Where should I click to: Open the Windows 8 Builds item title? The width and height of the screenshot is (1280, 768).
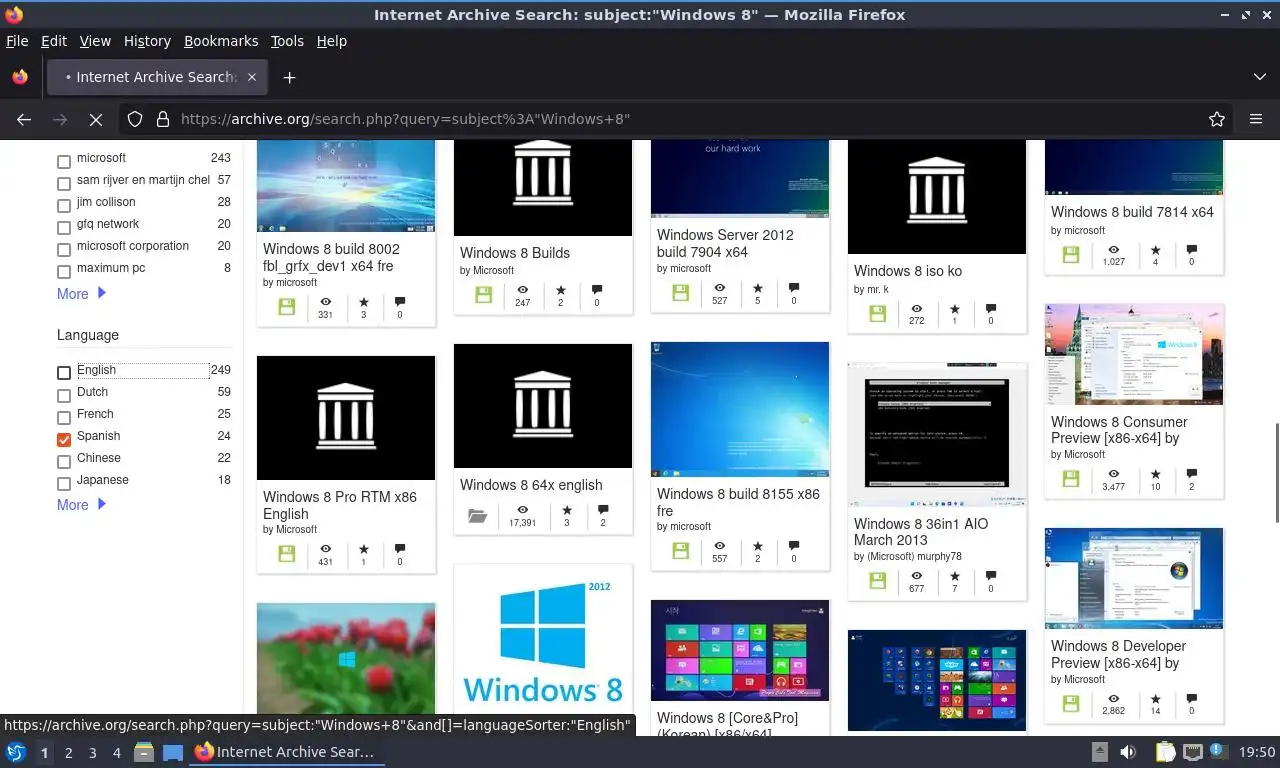click(515, 253)
